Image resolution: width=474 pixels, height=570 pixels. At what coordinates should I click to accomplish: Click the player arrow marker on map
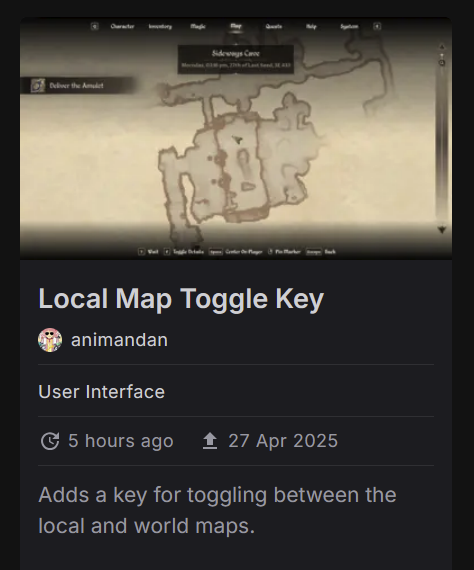point(237,140)
